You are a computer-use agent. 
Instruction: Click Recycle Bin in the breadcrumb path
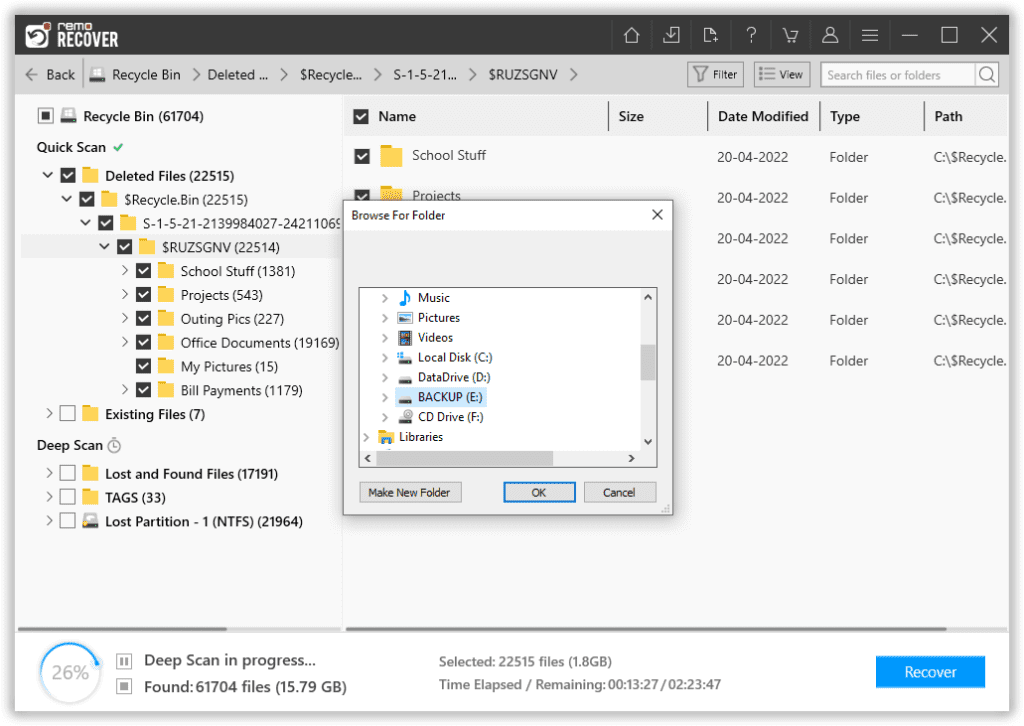coord(145,74)
